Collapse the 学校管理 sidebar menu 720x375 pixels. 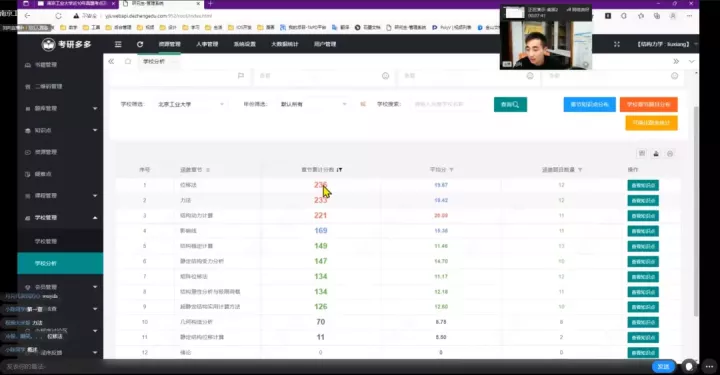(60, 218)
